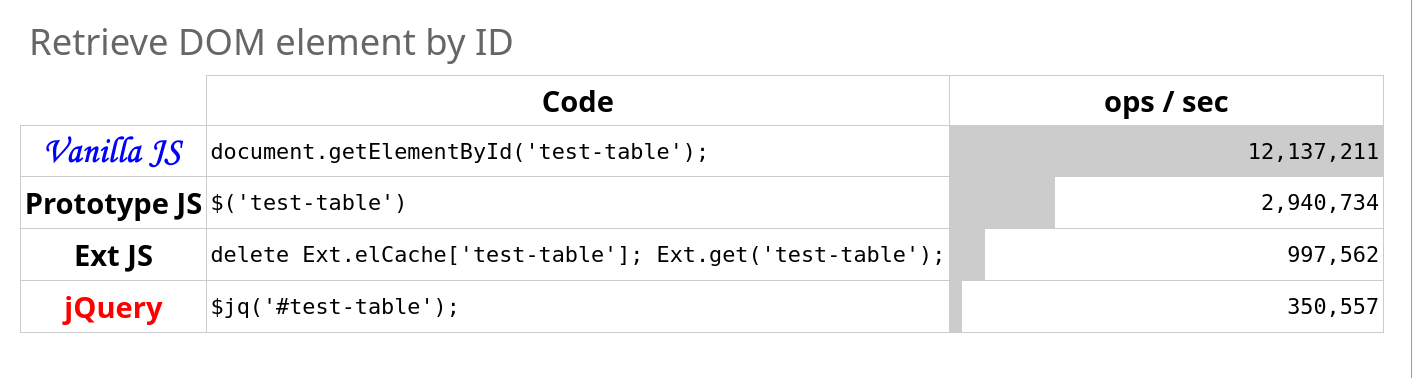Click the red jQuery row label
This screenshot has width=1412, height=378.
114,307
